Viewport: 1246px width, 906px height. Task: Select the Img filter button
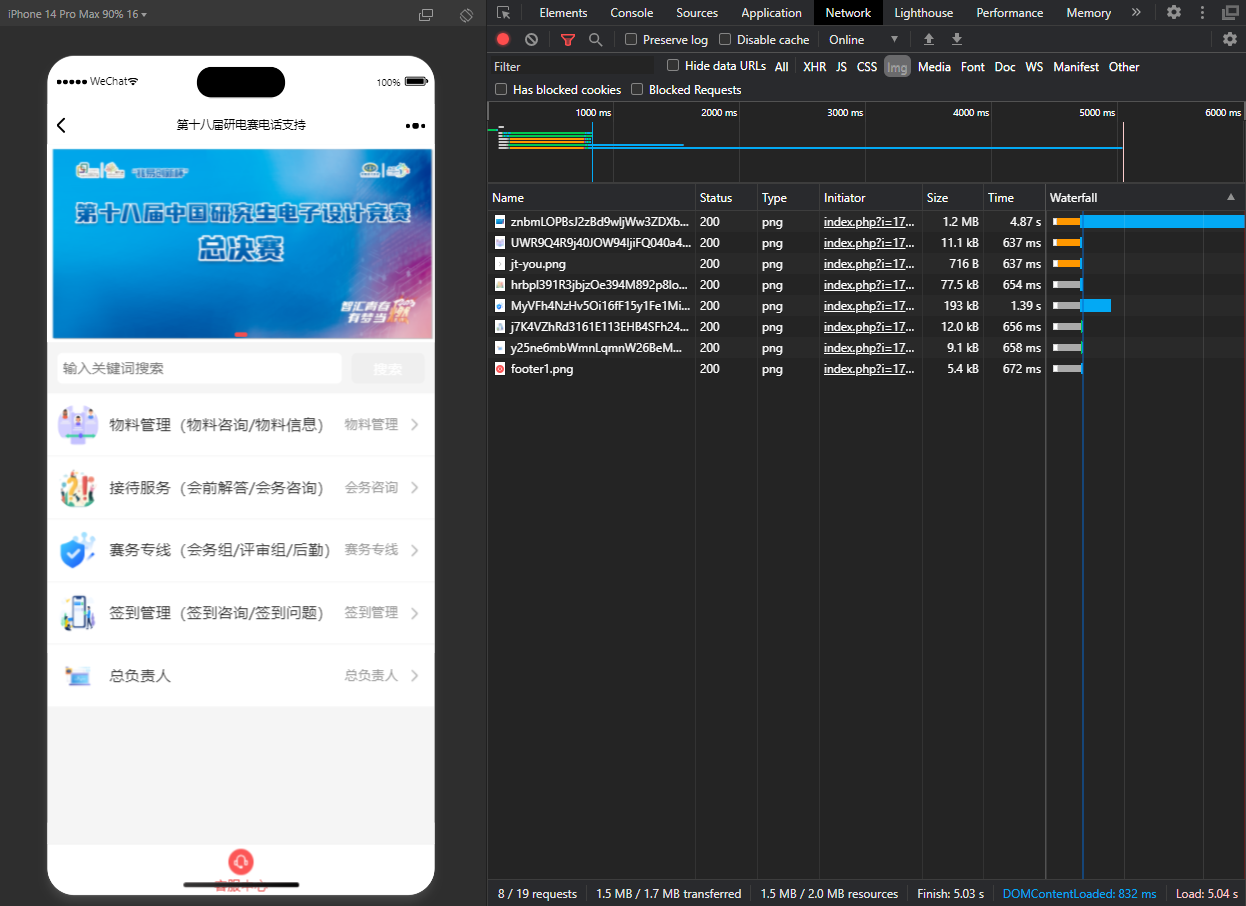click(x=897, y=67)
